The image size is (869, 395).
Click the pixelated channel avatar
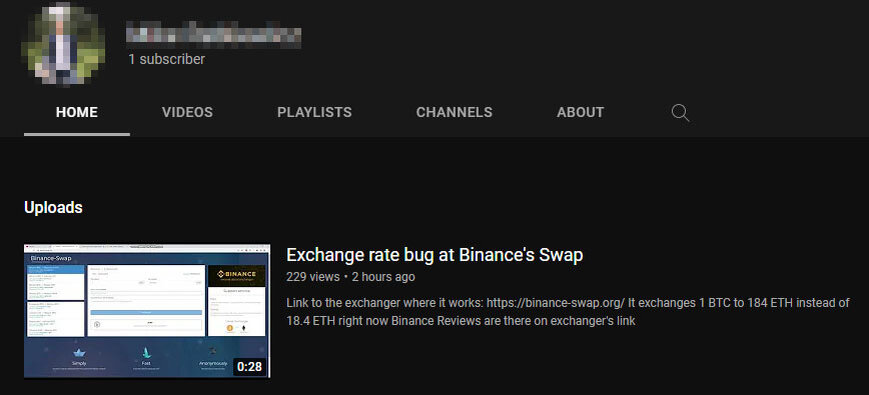(x=63, y=44)
